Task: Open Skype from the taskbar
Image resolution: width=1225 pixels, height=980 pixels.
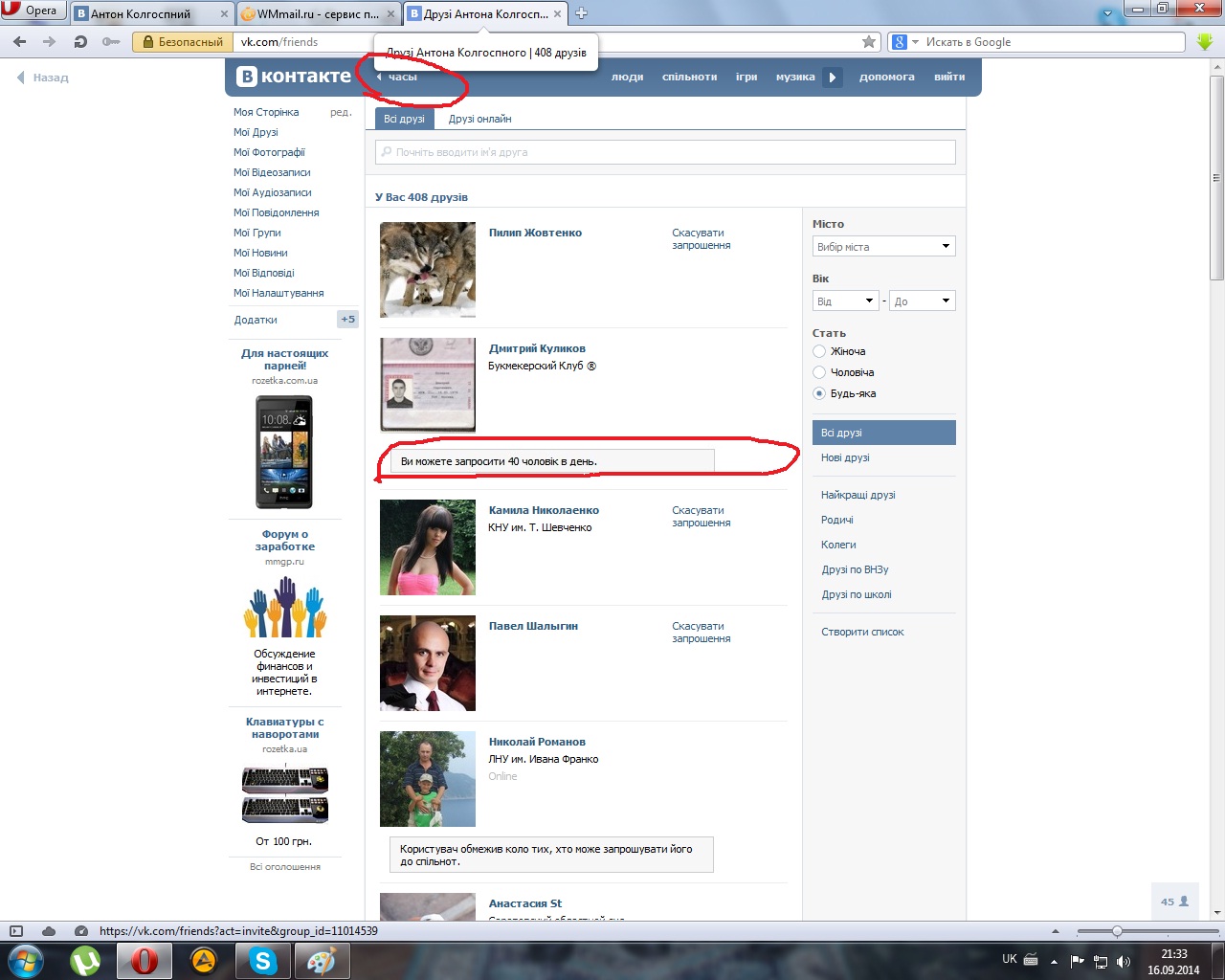Action: click(x=262, y=960)
